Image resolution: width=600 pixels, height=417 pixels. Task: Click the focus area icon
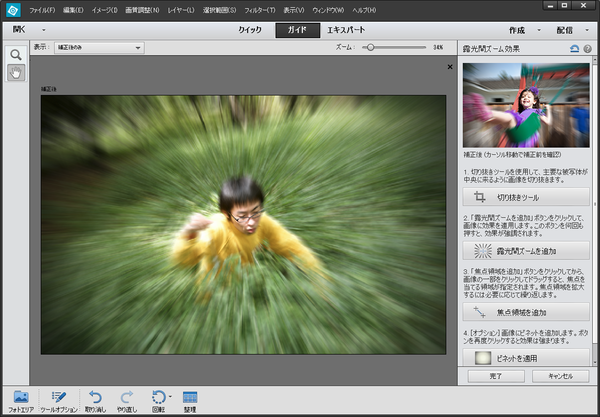(479, 312)
